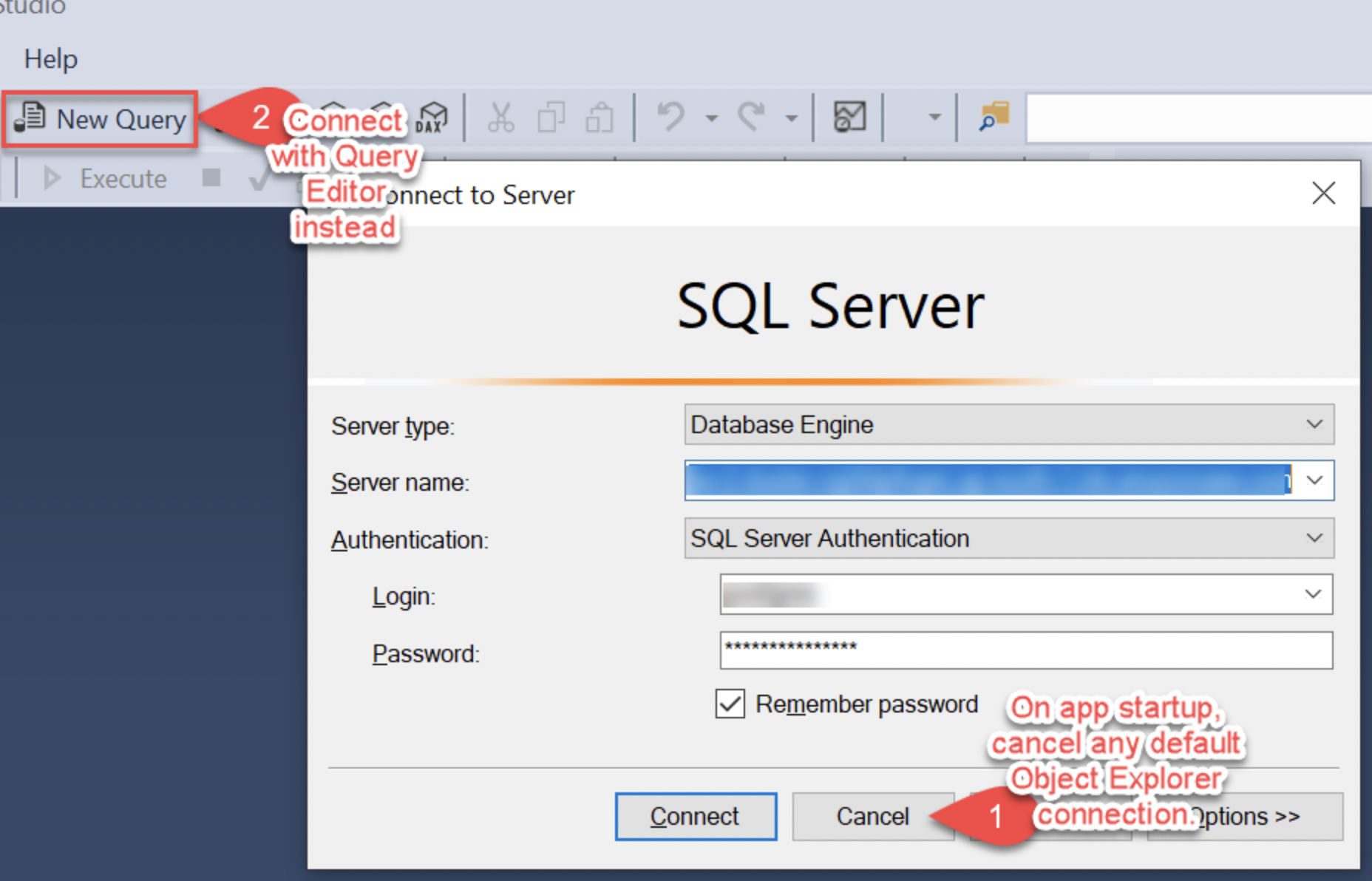Uncheck the Remember password checkbox
The image size is (1372, 881).
[x=730, y=704]
